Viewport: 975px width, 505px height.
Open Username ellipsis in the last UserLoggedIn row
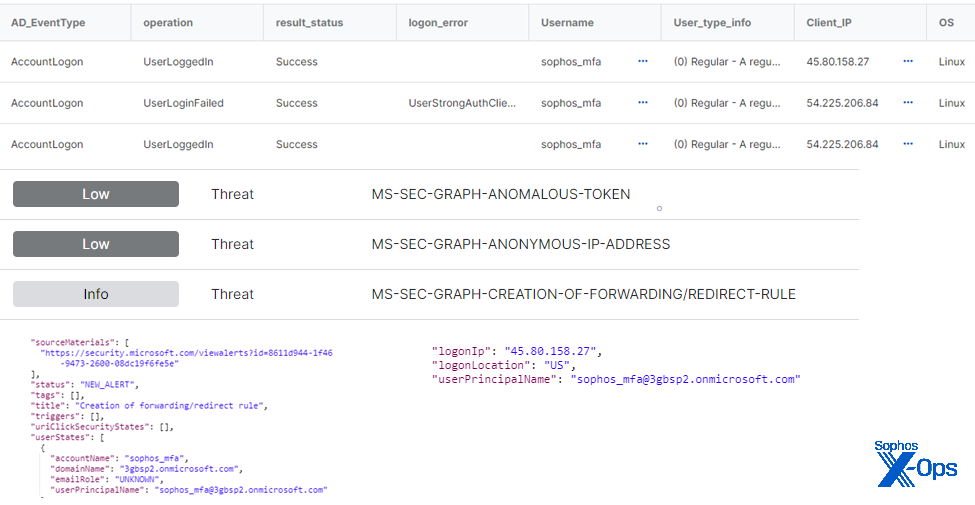[643, 144]
